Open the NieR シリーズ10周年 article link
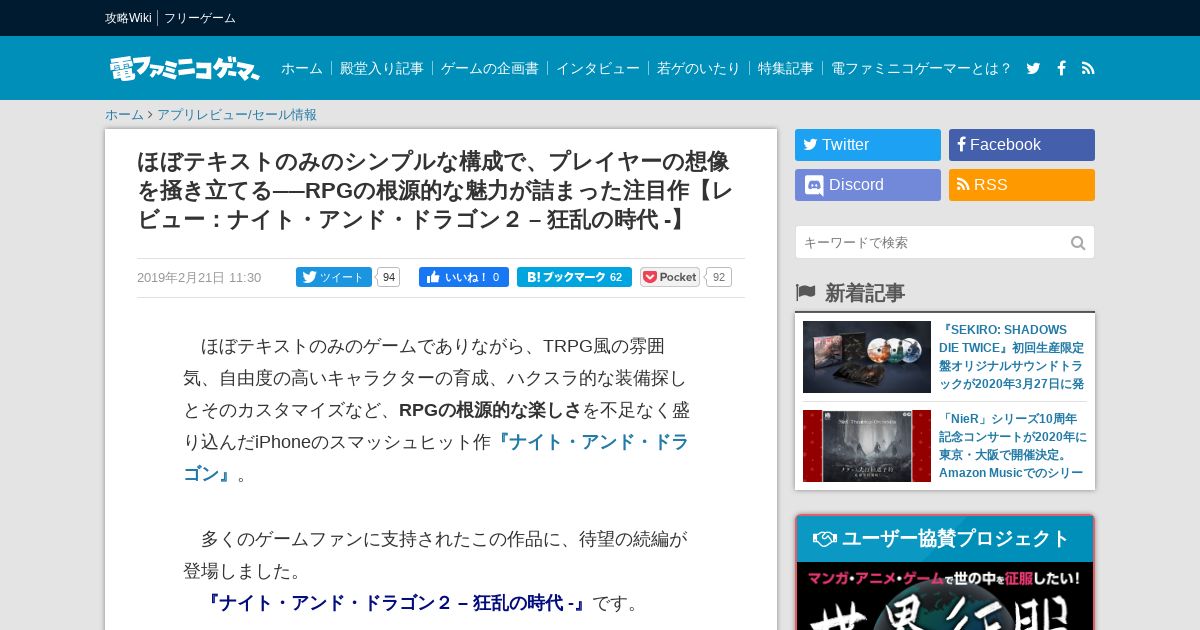 tap(1012, 446)
